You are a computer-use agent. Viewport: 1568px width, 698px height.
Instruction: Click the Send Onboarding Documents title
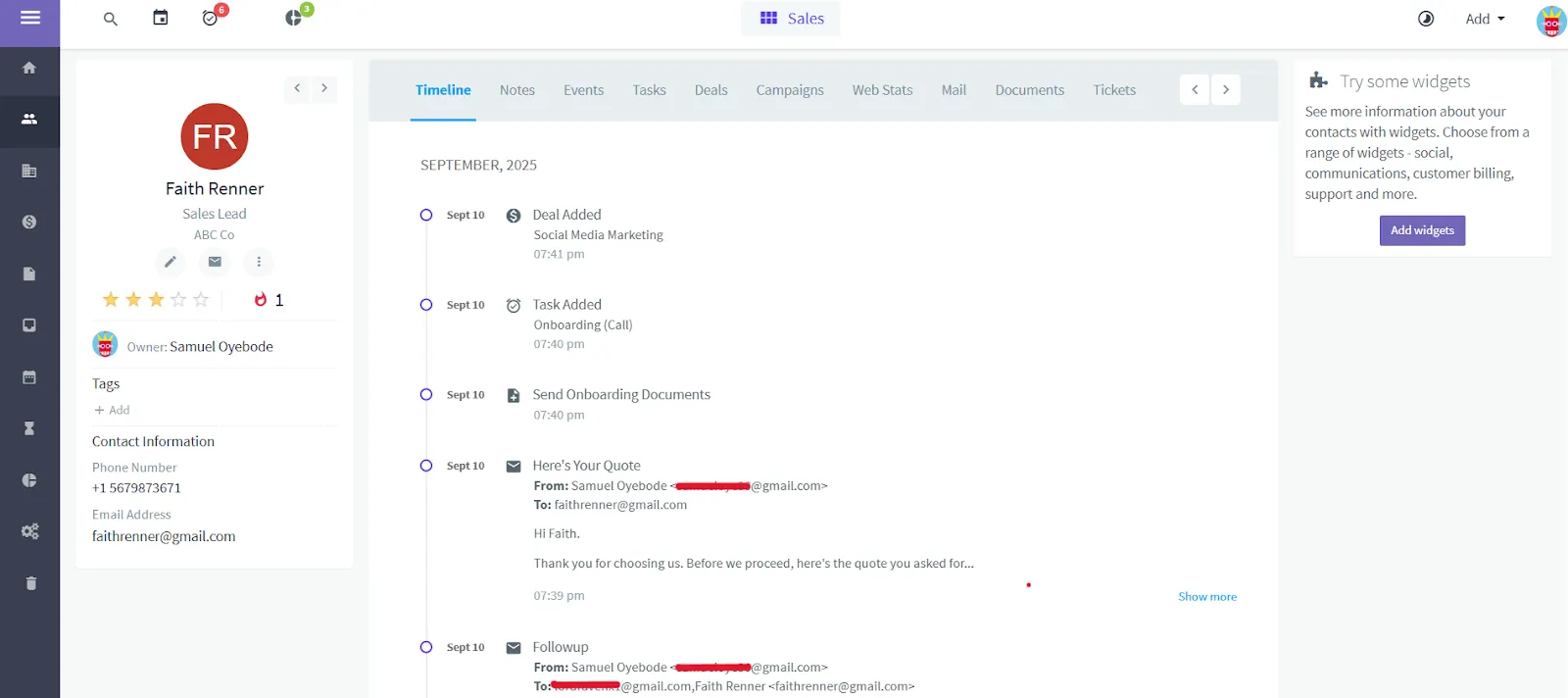pyautogui.click(x=621, y=395)
